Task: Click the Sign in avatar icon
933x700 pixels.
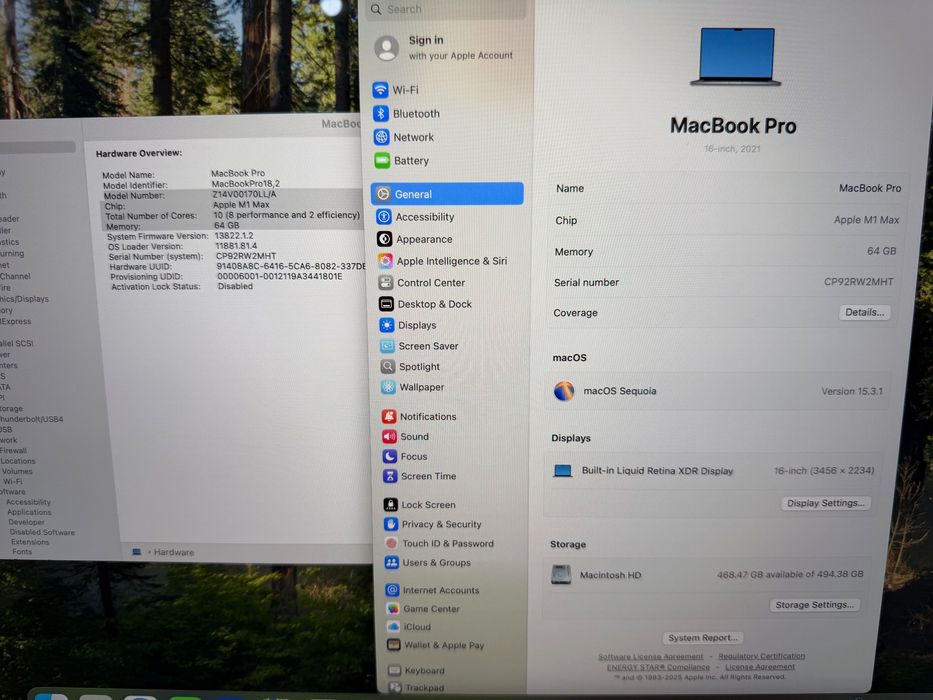Action: click(387, 48)
